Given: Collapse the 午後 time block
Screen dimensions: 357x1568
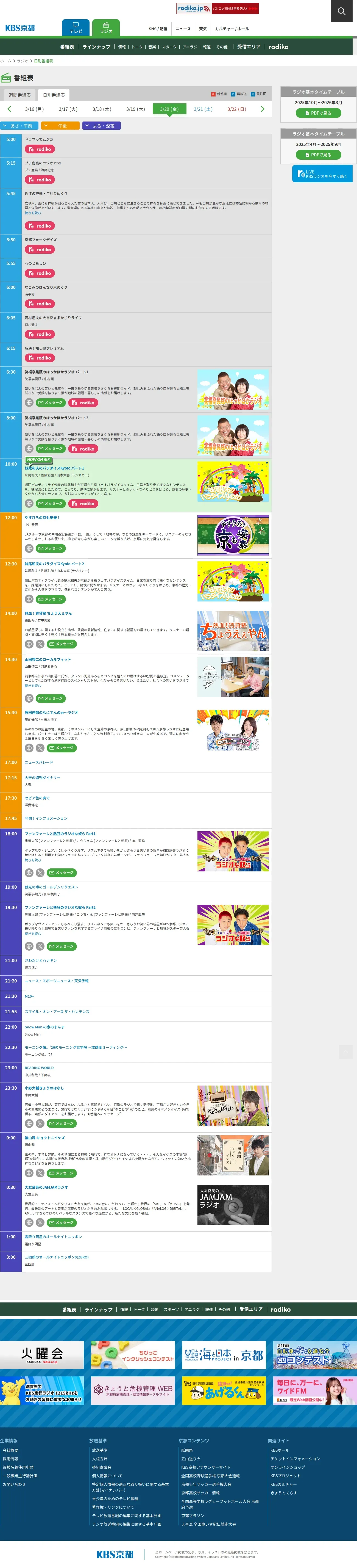Looking at the screenshot, I should (x=61, y=126).
